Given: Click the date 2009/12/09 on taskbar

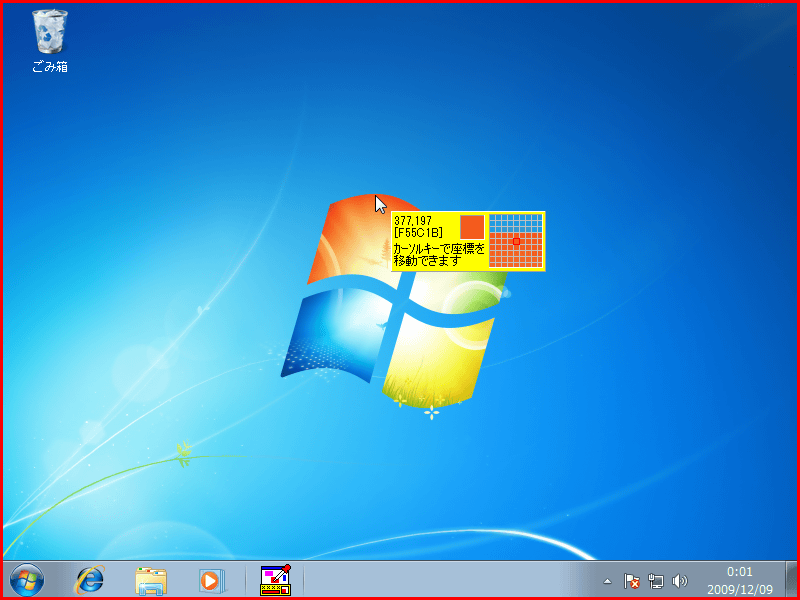Looking at the screenshot, I should [x=740, y=590].
